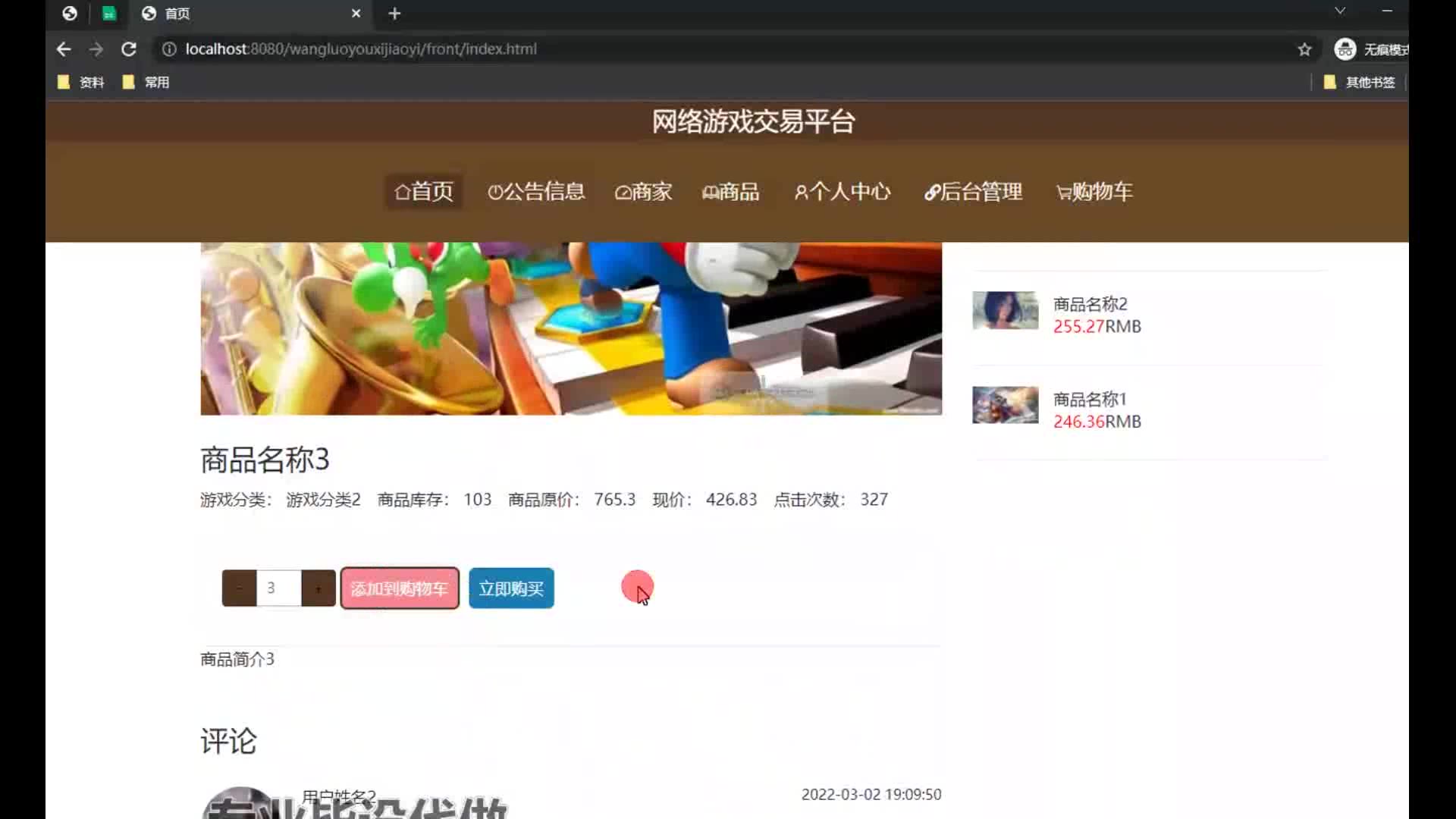
Task: Open the 首页 navigation item
Action: [424, 192]
